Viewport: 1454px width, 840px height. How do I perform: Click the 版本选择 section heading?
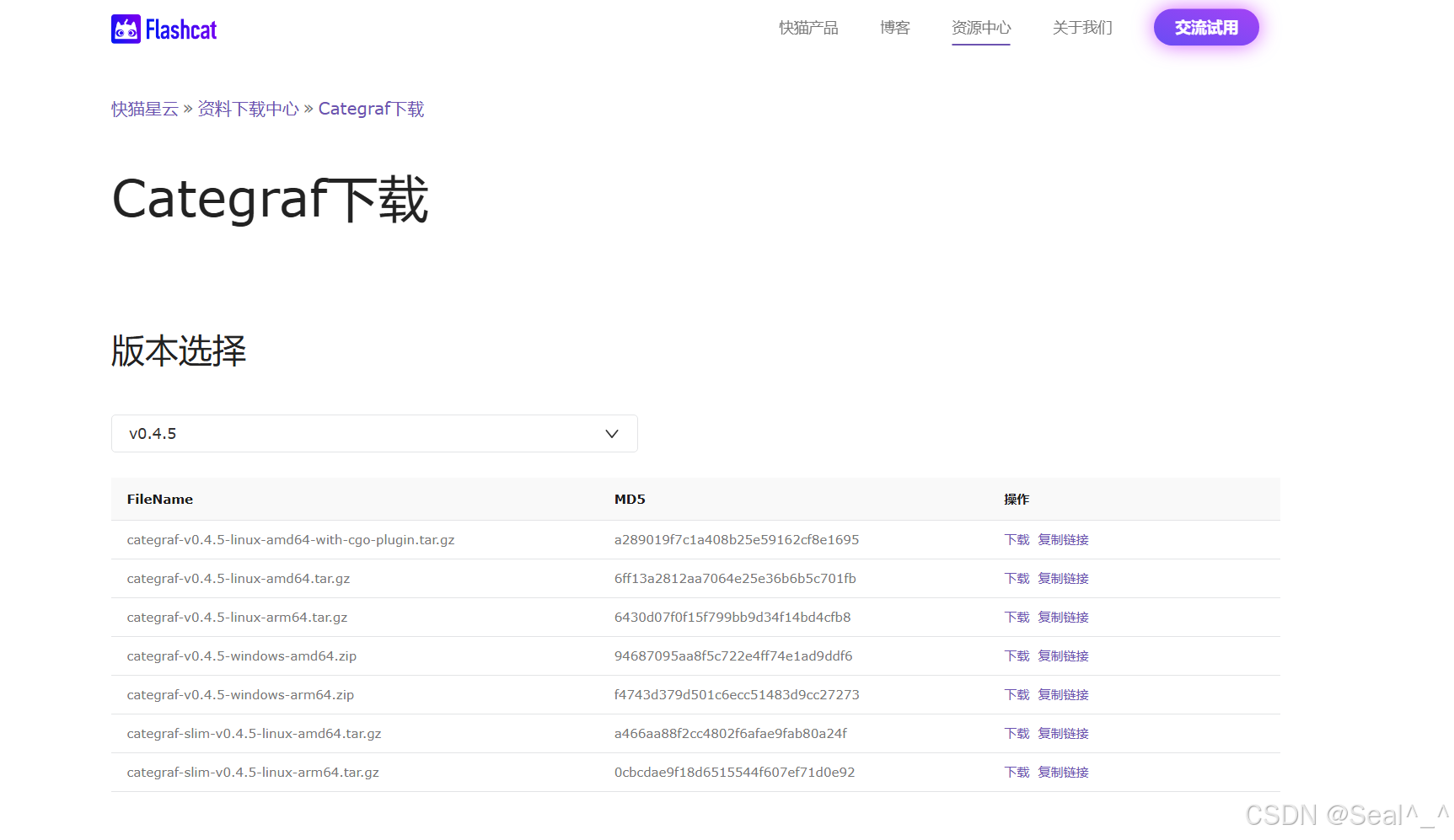[179, 350]
